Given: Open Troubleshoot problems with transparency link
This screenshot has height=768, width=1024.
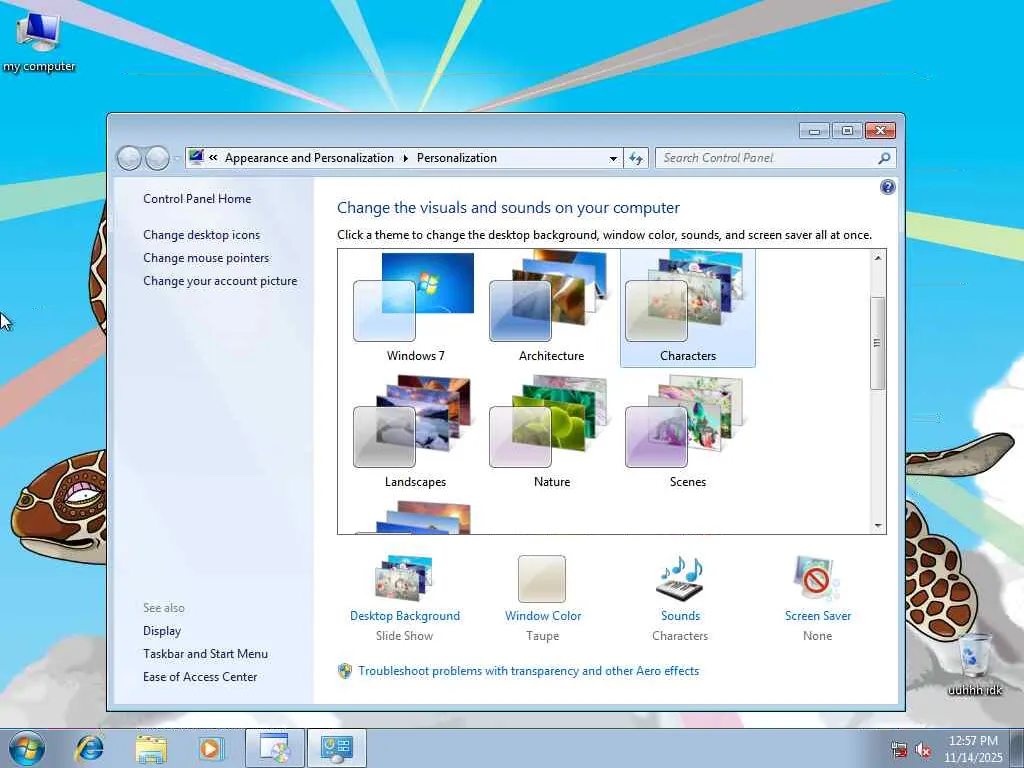Looking at the screenshot, I should (528, 671).
